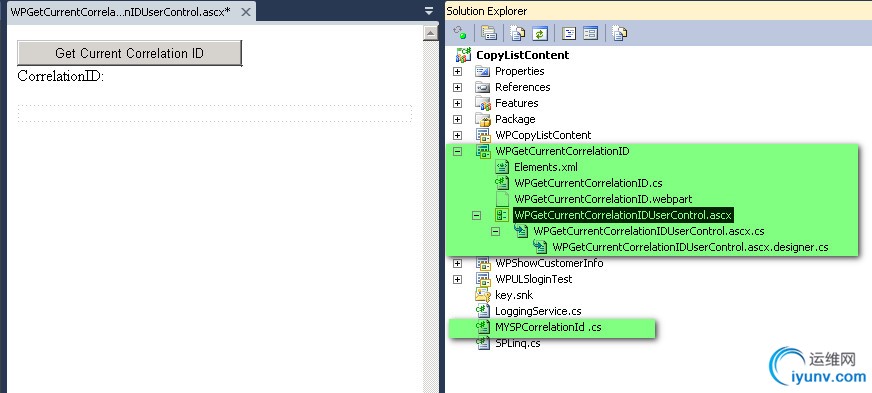Click the Elements.xml file icon
The image size is (872, 393).
point(502,167)
